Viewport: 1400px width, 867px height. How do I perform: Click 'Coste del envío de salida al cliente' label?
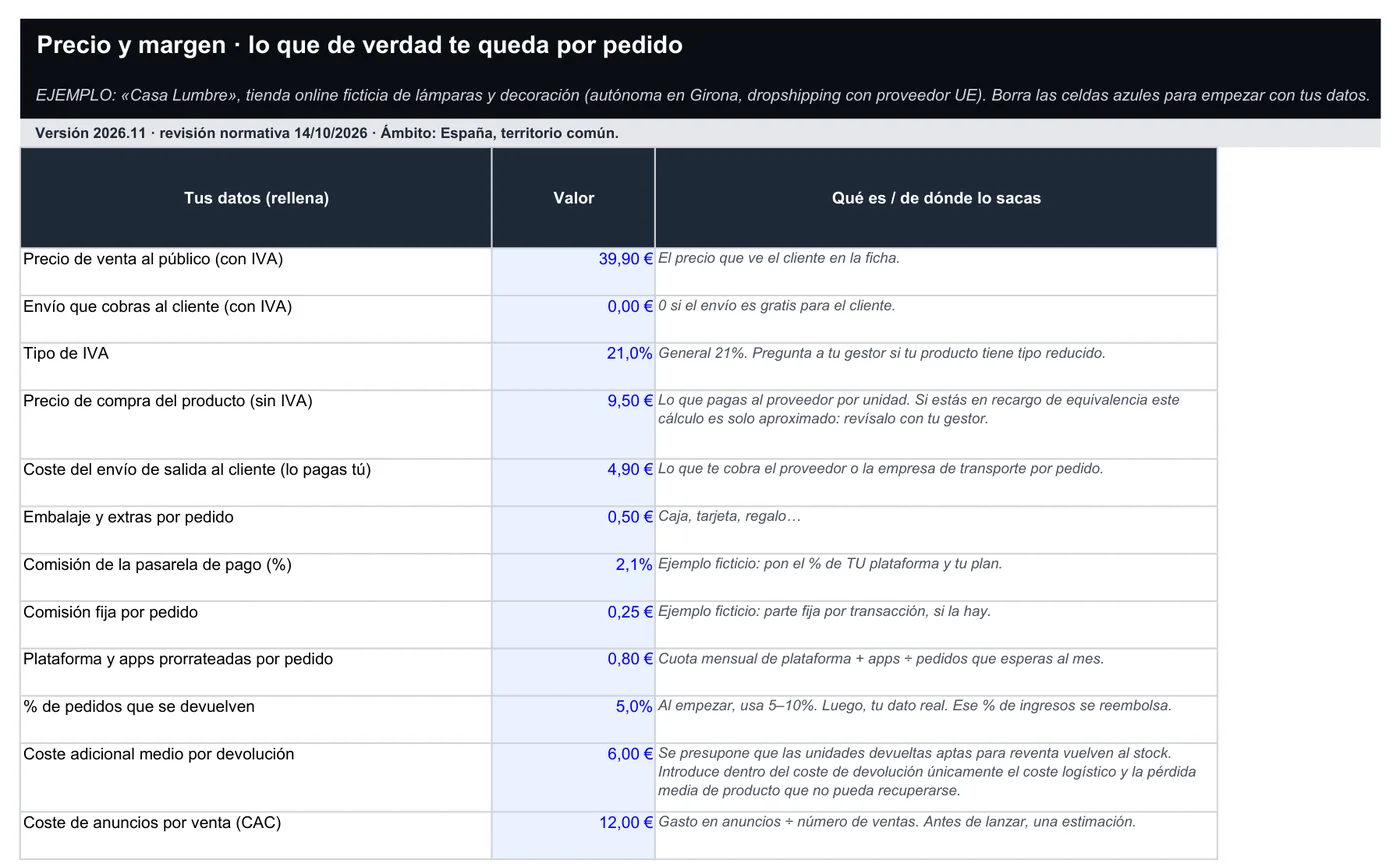(197, 469)
